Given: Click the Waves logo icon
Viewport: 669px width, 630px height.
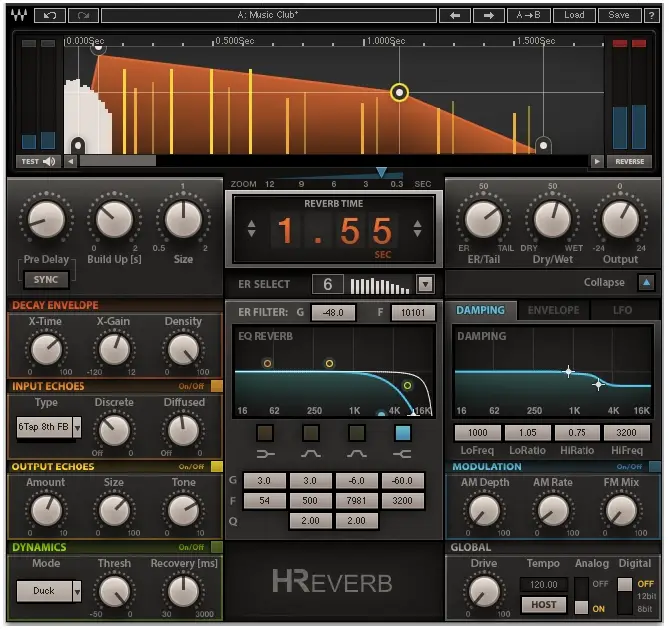Looking at the screenshot, I should 19,15.
